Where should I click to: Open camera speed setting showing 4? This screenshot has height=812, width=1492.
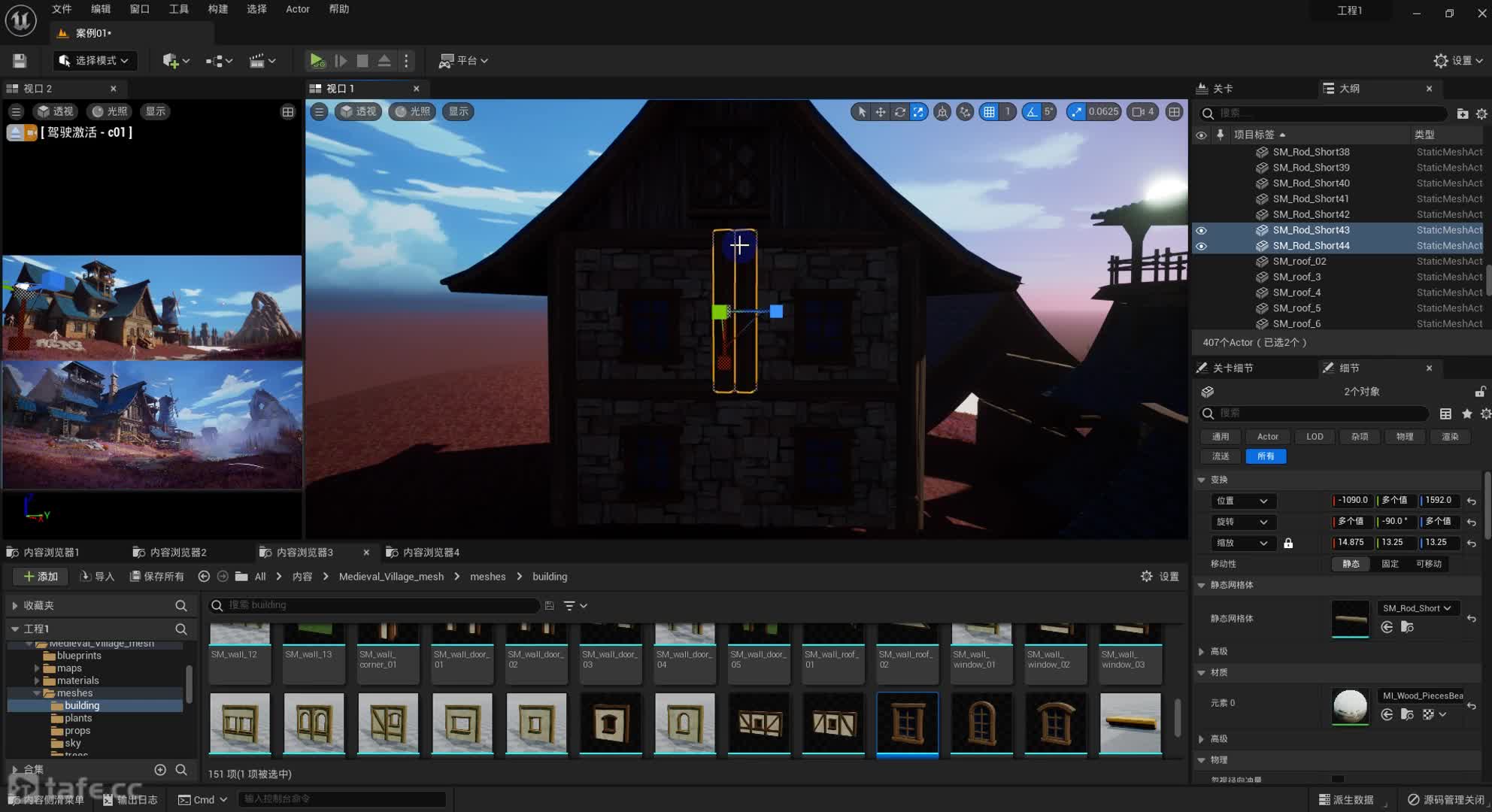click(x=1143, y=112)
